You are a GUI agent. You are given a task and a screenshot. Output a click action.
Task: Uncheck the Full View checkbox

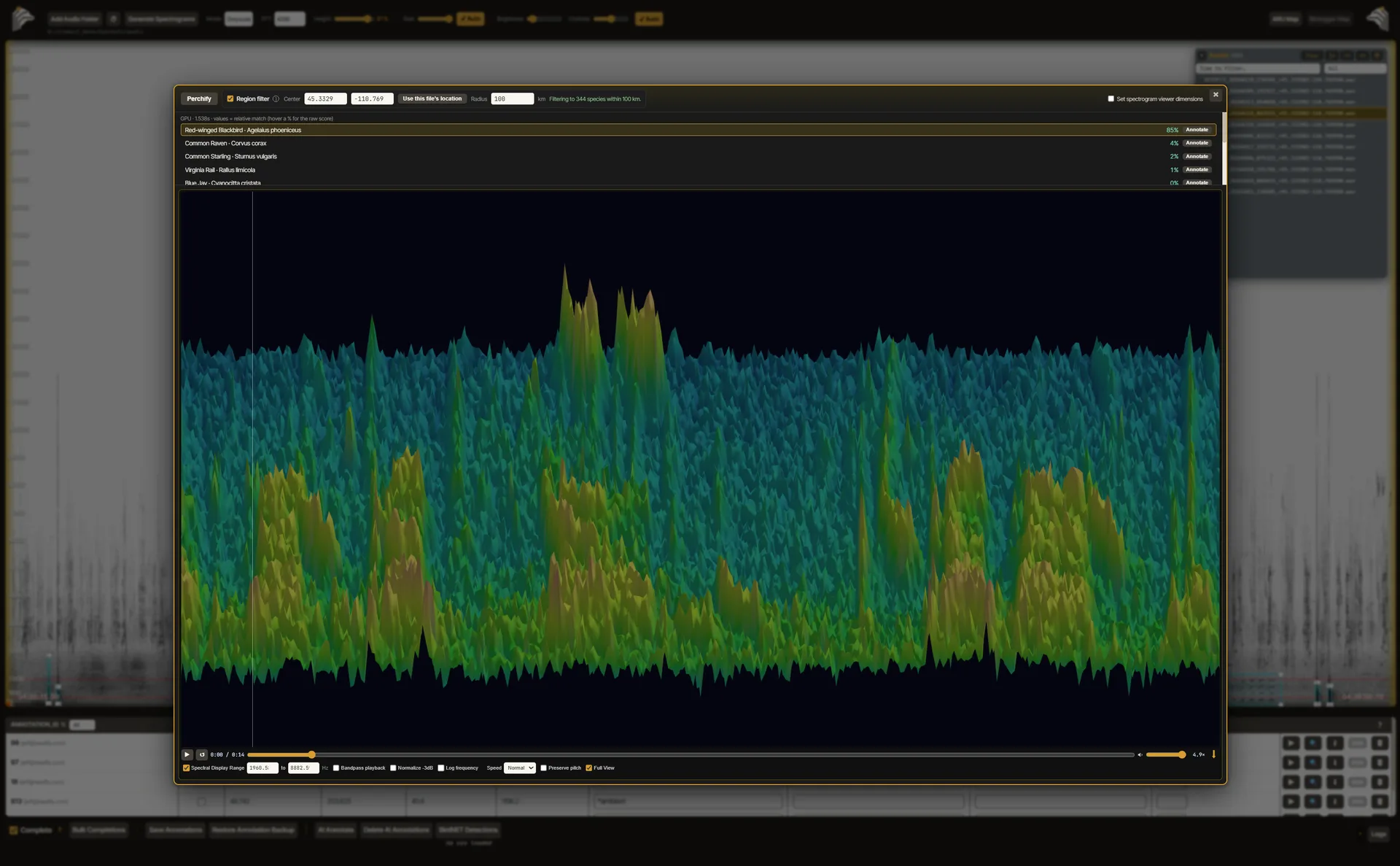[589, 768]
